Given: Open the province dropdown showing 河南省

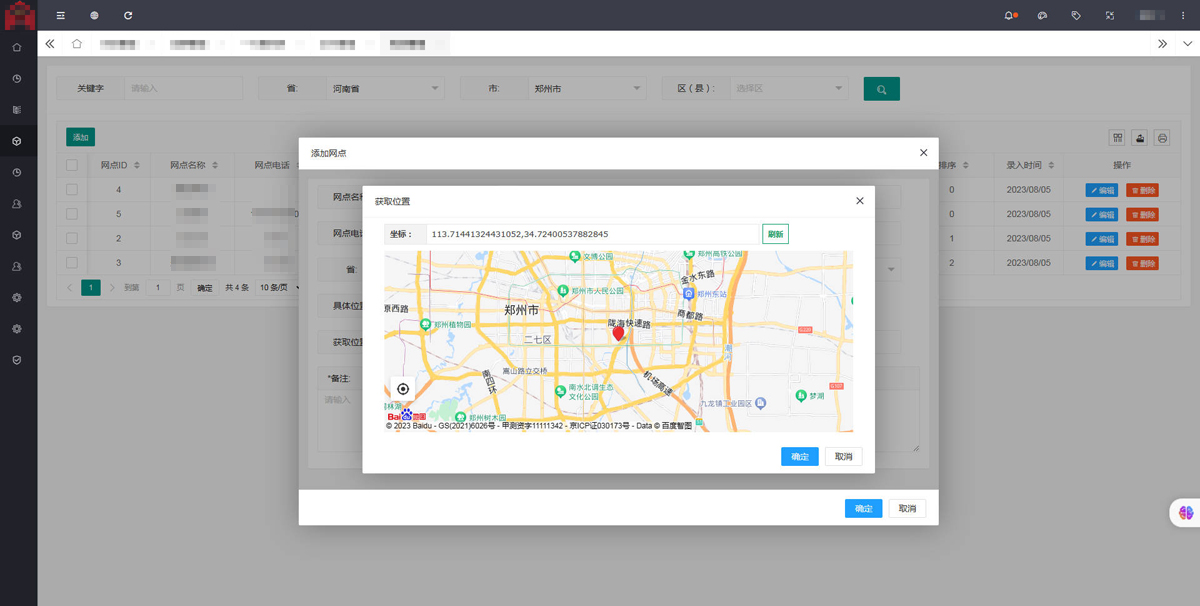Looking at the screenshot, I should (385, 89).
